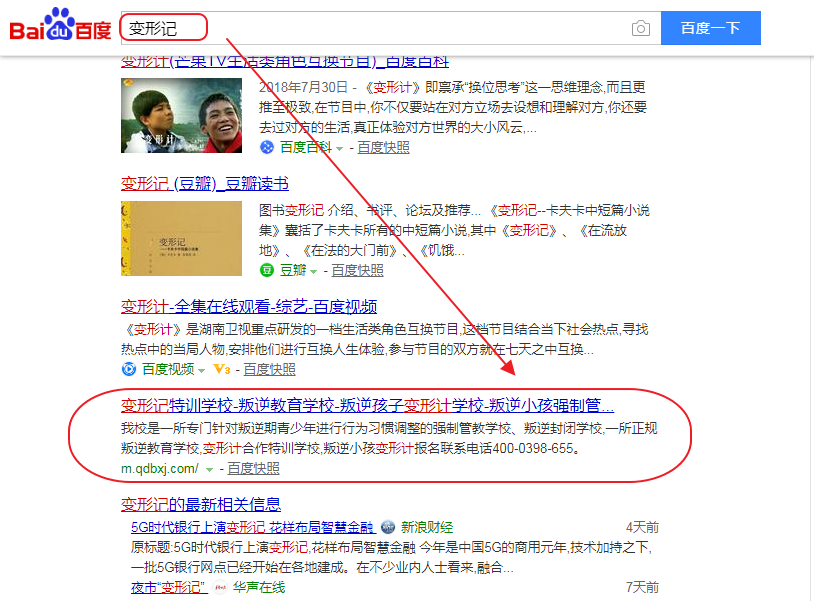Click the 新浪财经 news source icon
The image size is (814, 601).
click(388, 527)
